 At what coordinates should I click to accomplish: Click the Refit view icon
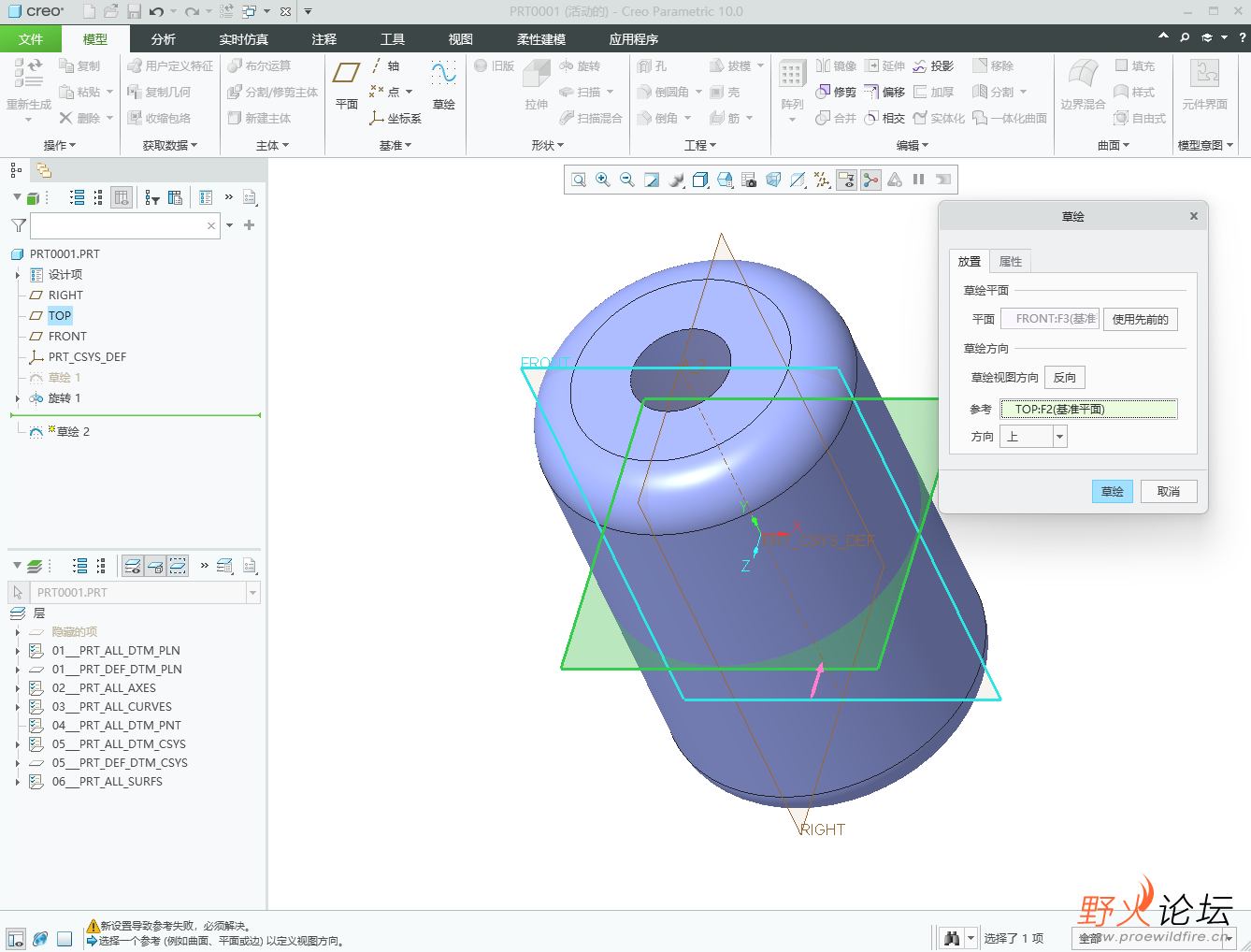coord(579,180)
